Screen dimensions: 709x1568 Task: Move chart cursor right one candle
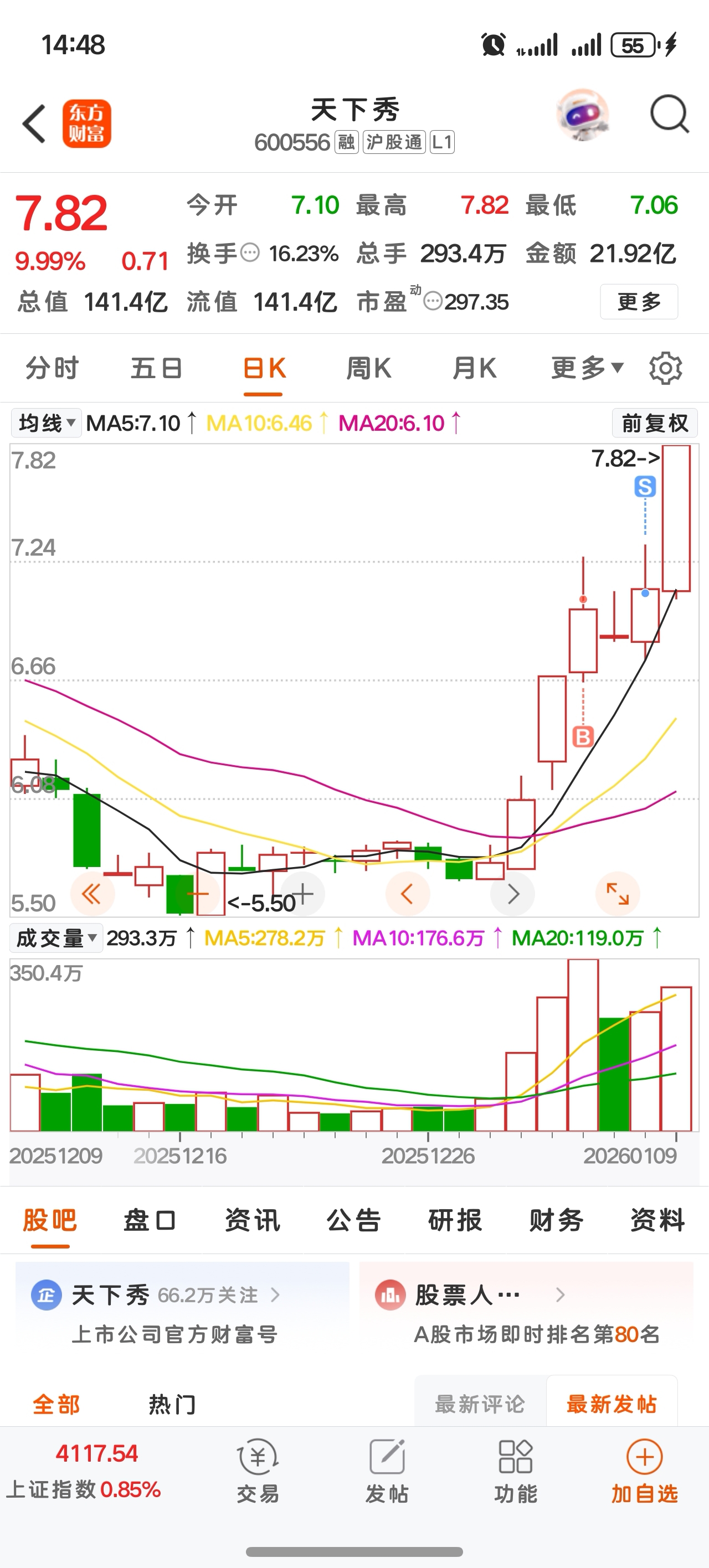point(513,894)
